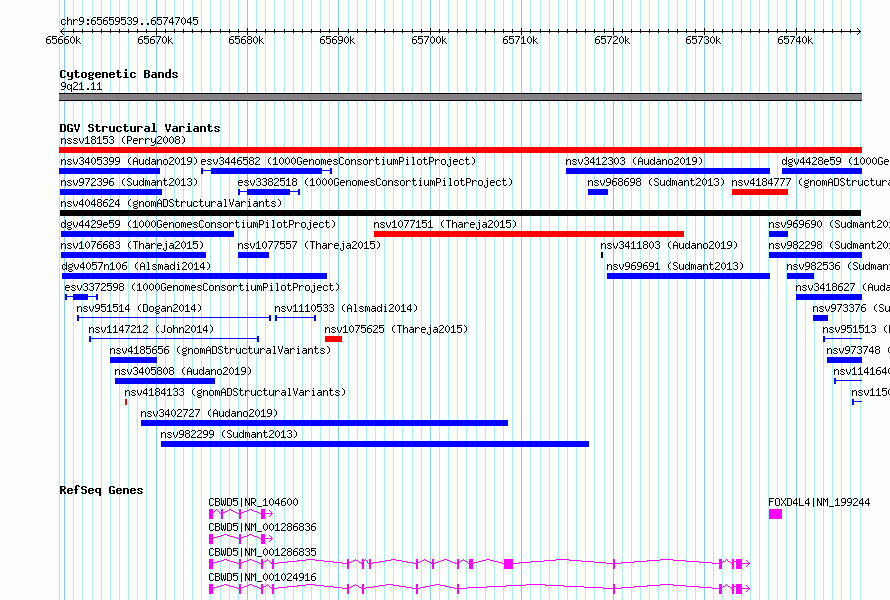Click the nsv3405399 (Audano2019) label

click(129, 161)
